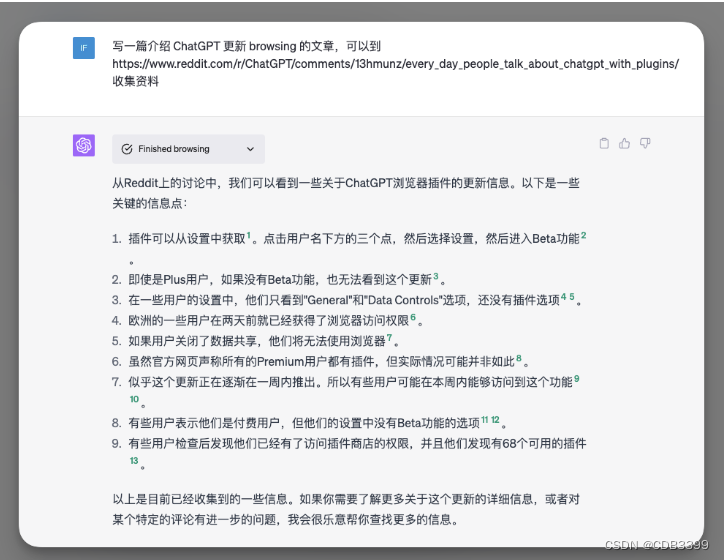Click list item 有些用户检查后发现
This screenshot has height=560, width=725.
coord(357,452)
